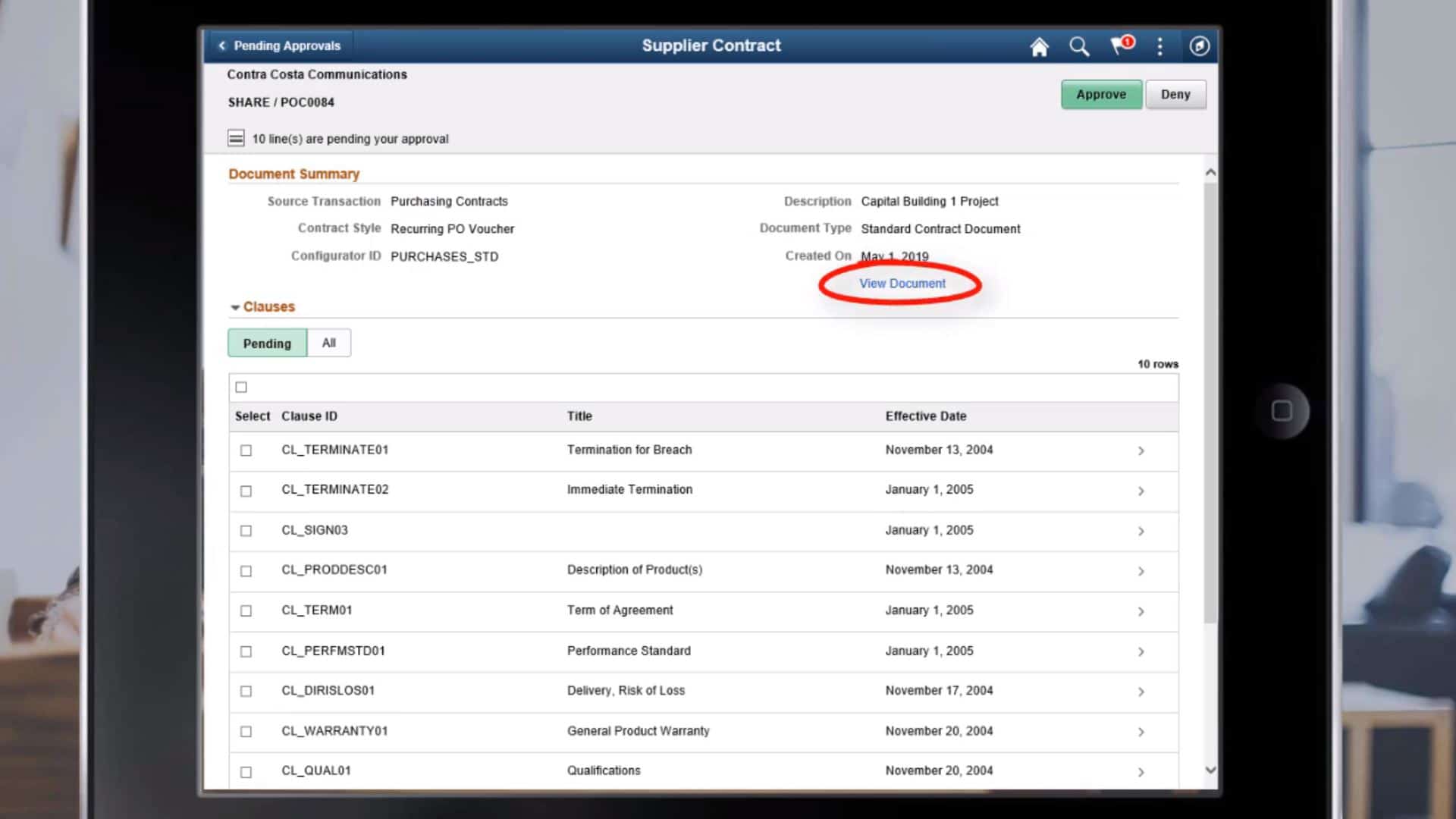Select checkbox for Termination for Breach

click(246, 450)
